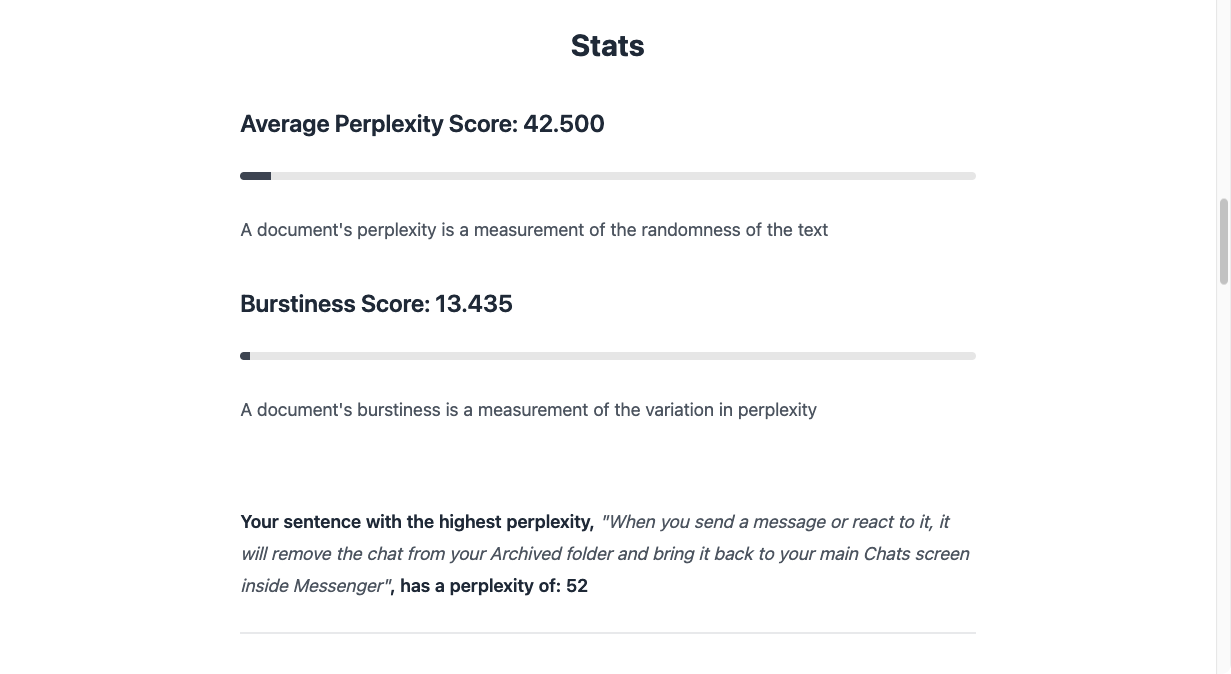Image resolution: width=1231 pixels, height=674 pixels.
Task: Click the divider line below the perplexity sentence
Action: [607, 633]
